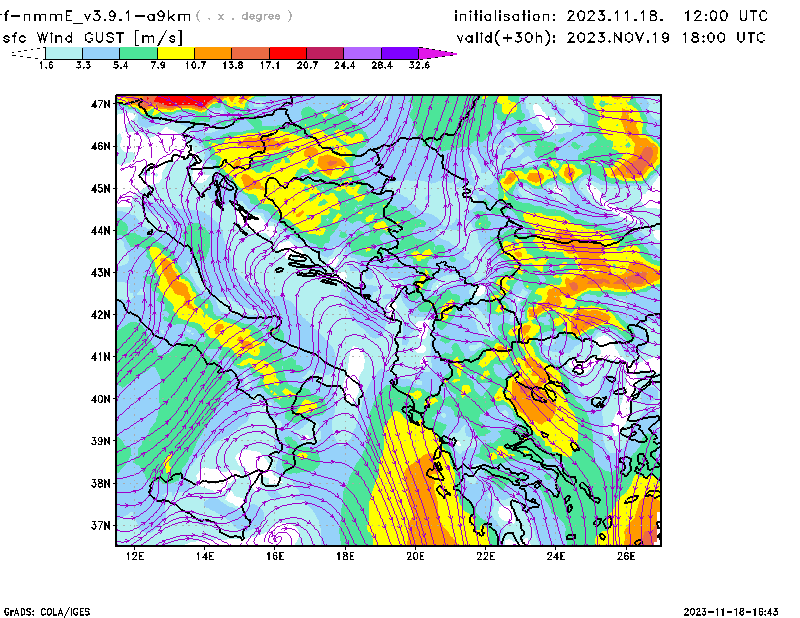800x618 pixels.
Task: Click the legend value 24.4
Action: pyautogui.click(x=344, y=65)
